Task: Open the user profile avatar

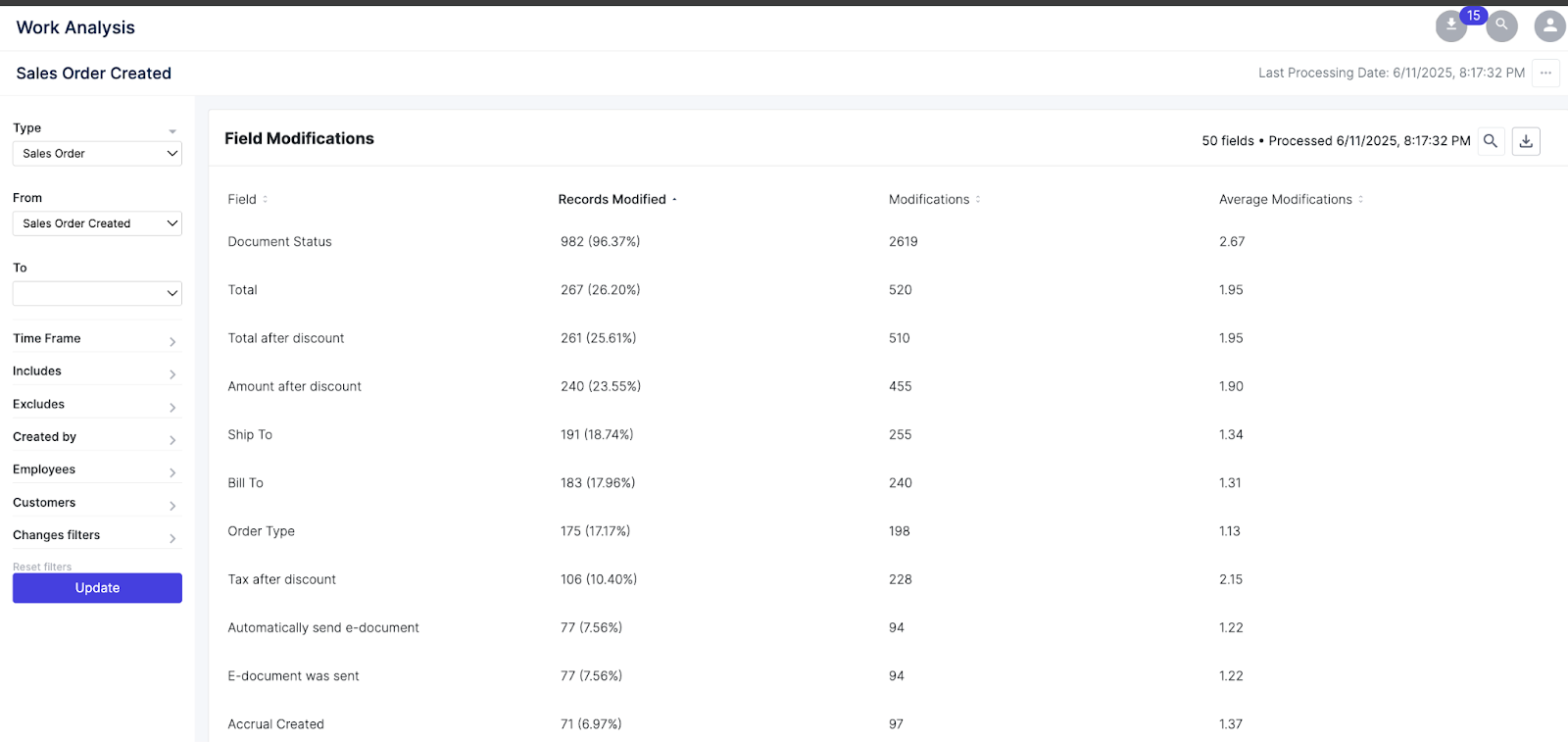Action: [1549, 25]
